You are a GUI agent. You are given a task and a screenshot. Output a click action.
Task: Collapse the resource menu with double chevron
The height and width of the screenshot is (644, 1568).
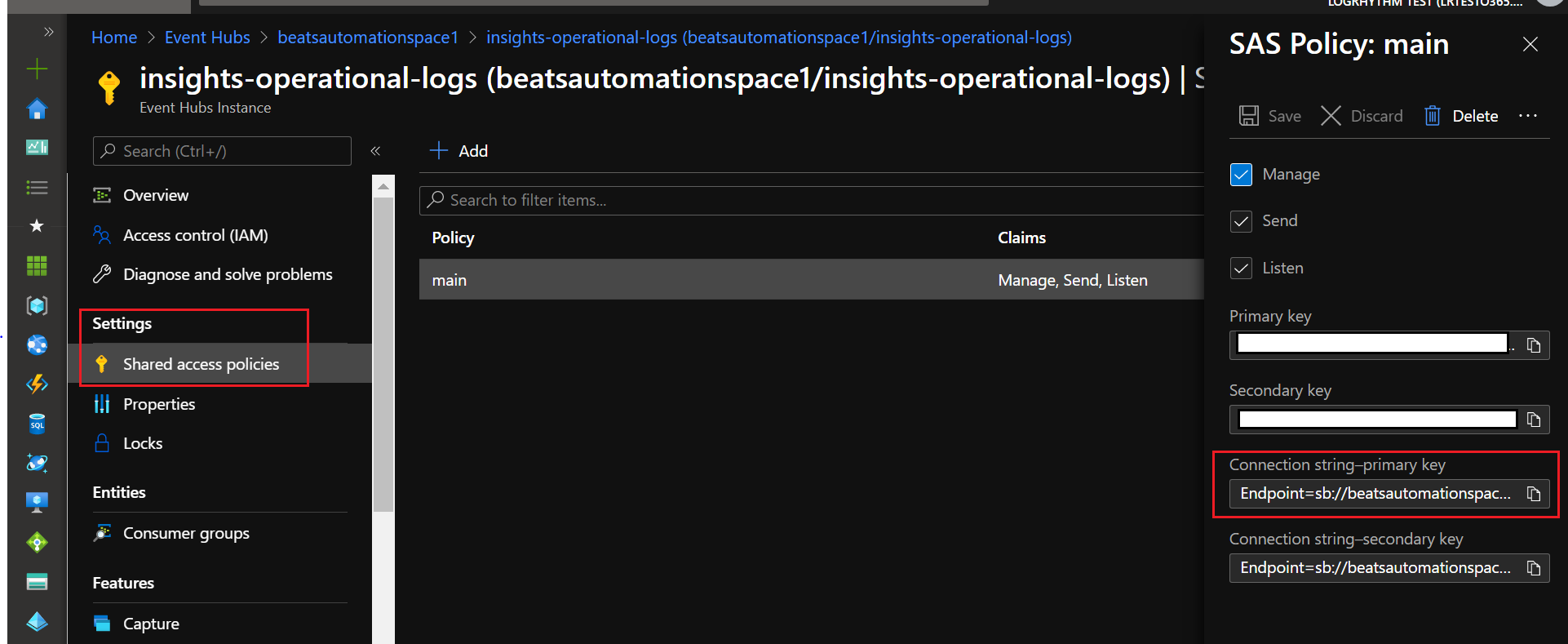(x=375, y=151)
